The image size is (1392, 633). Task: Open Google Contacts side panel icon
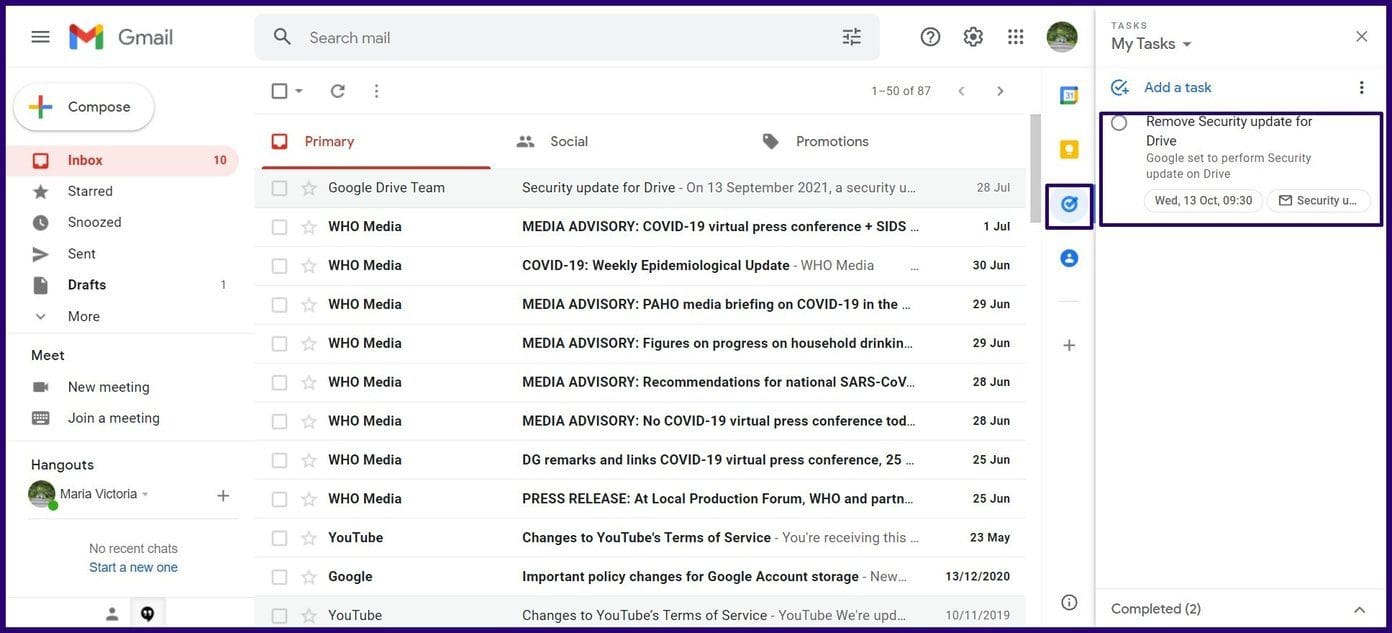click(1069, 258)
